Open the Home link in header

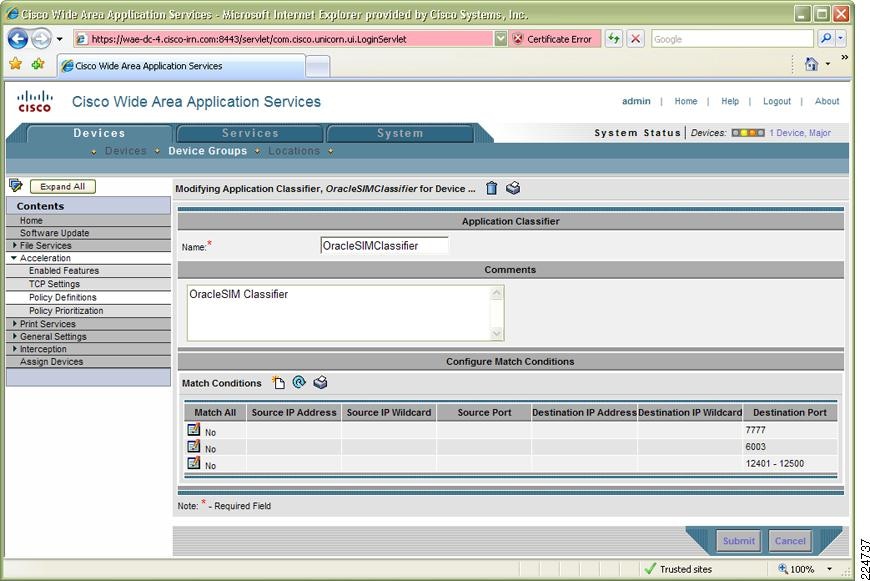point(686,101)
